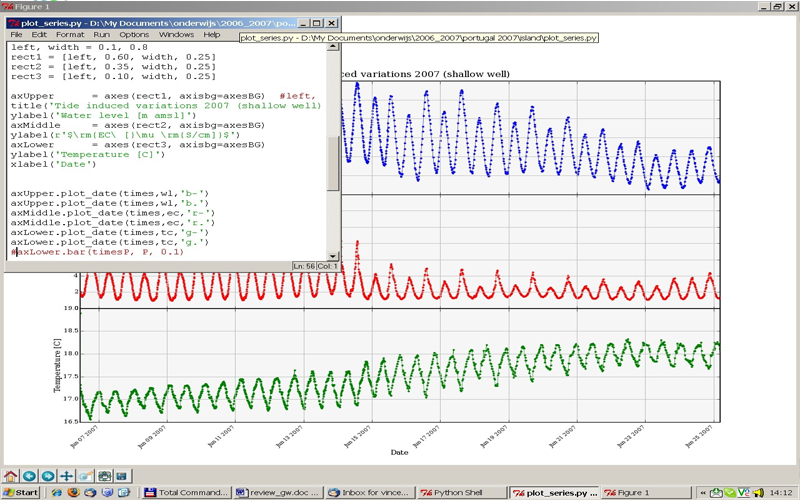
Task: Open the Windows Start menu
Action: point(21,493)
